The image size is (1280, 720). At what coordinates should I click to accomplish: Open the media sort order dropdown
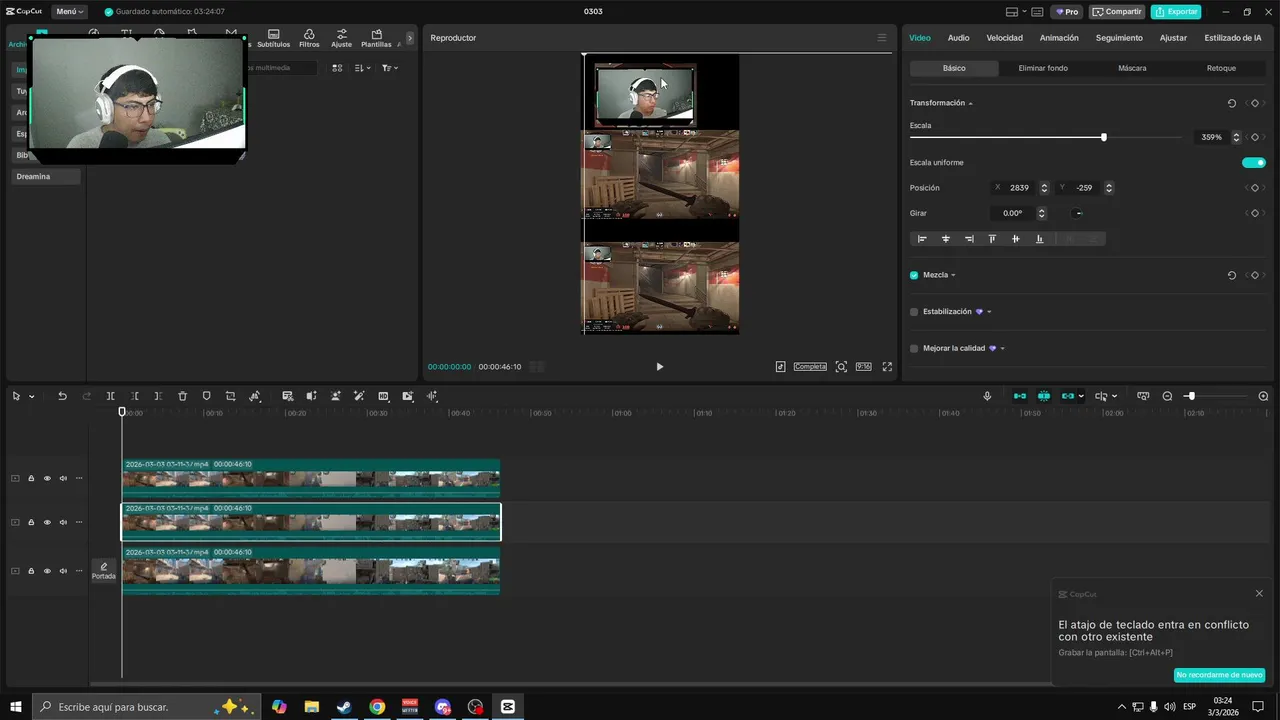coord(362,68)
